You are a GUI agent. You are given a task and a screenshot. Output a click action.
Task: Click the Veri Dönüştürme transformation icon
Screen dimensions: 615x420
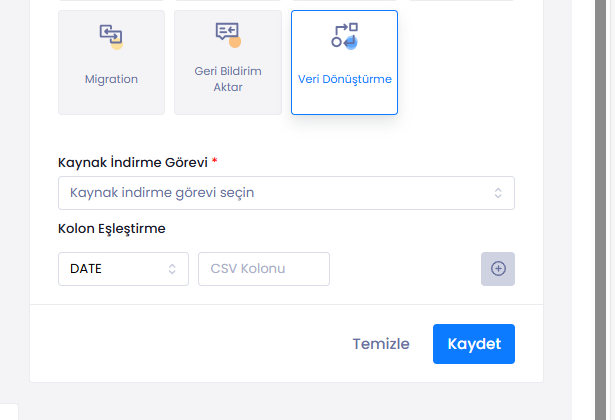(344, 36)
